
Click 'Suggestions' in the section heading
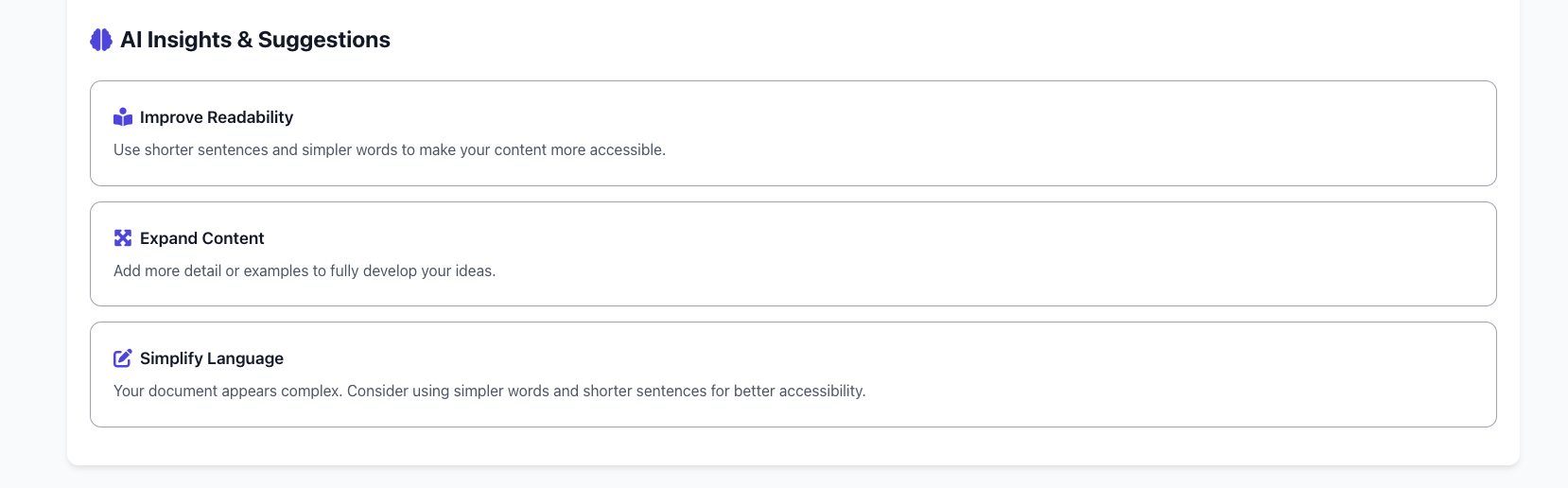[324, 40]
